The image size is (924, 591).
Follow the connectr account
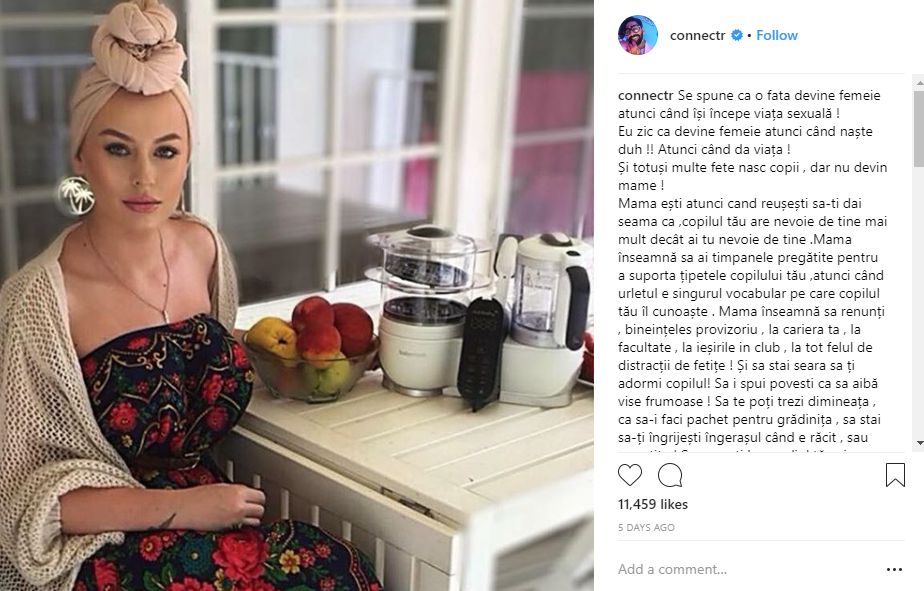[x=777, y=35]
